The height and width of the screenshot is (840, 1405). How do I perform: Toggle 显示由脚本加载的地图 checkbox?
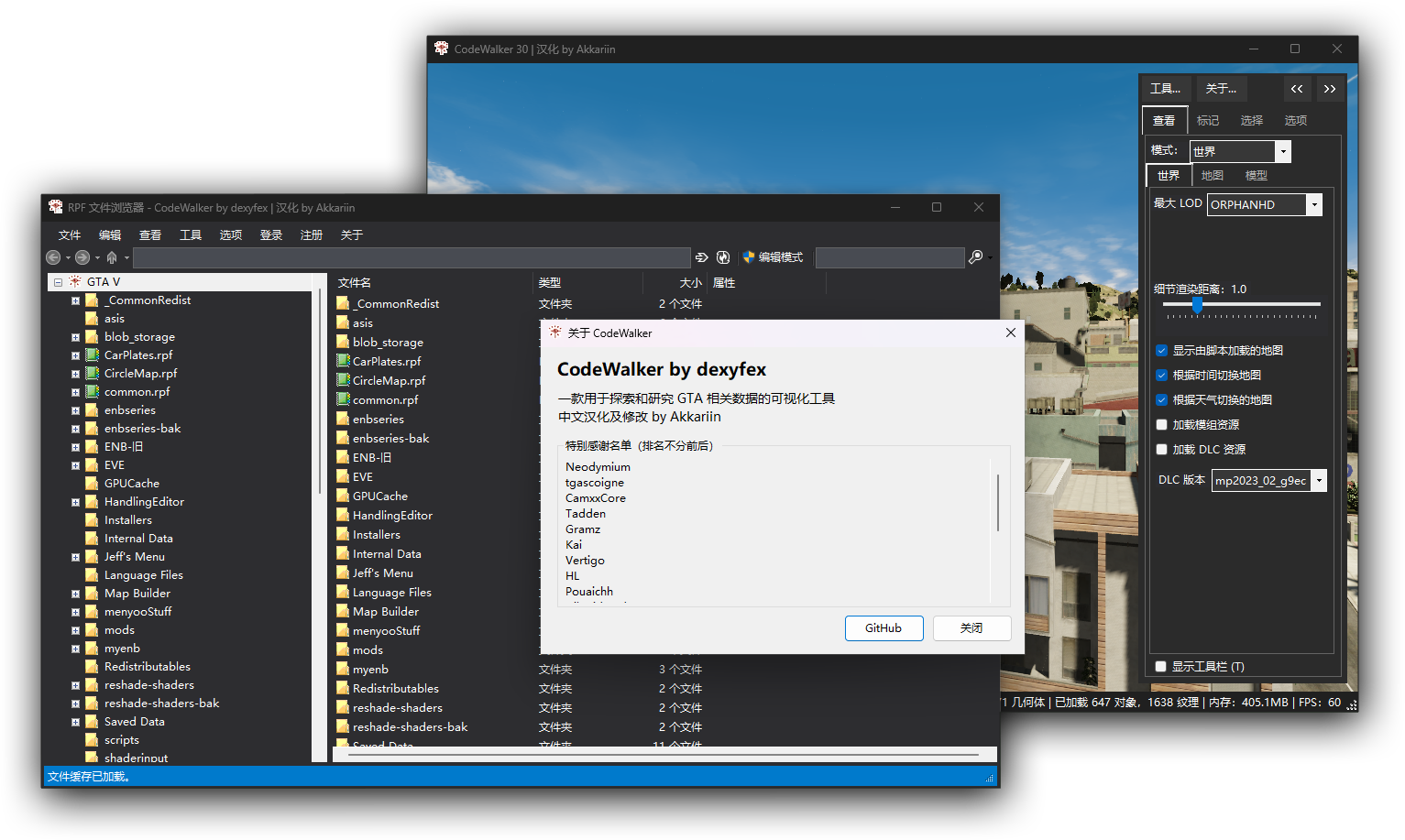1162,350
